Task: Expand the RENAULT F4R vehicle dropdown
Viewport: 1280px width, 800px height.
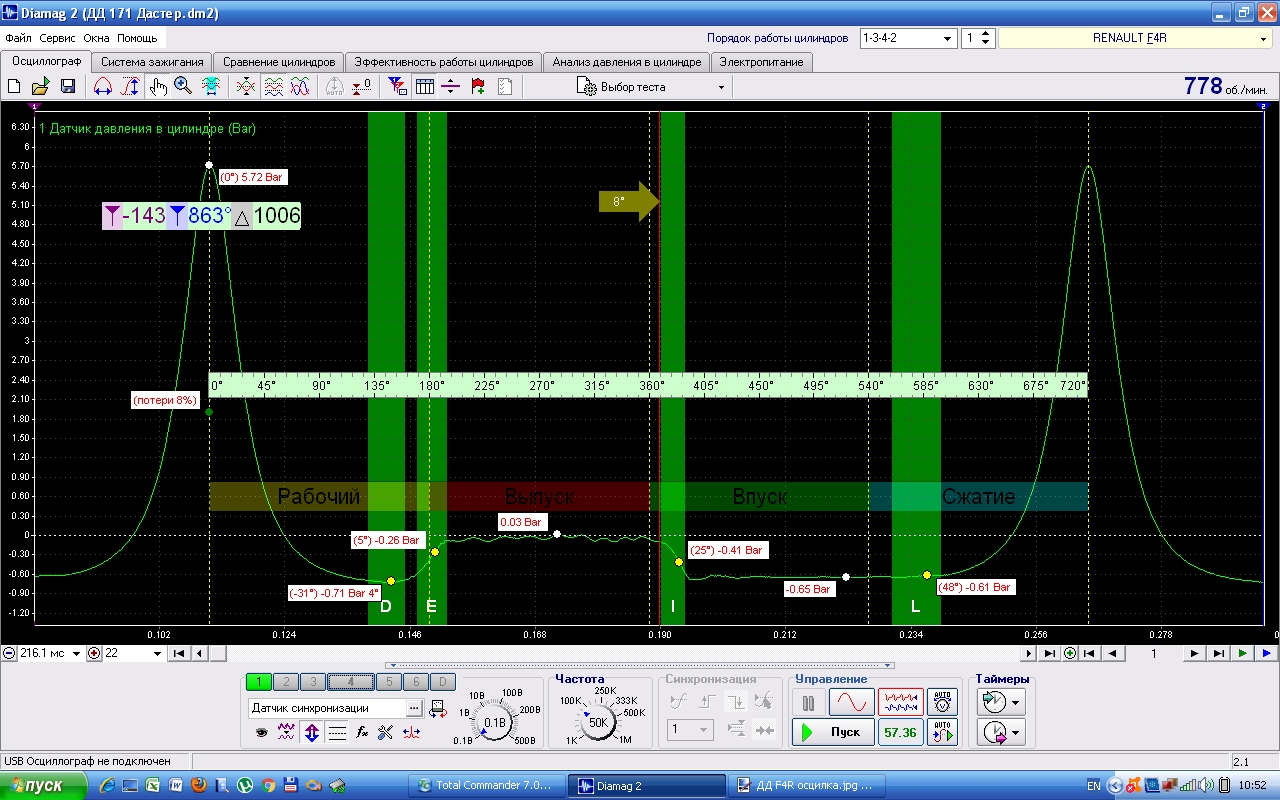Action: pyautogui.click(x=1263, y=38)
